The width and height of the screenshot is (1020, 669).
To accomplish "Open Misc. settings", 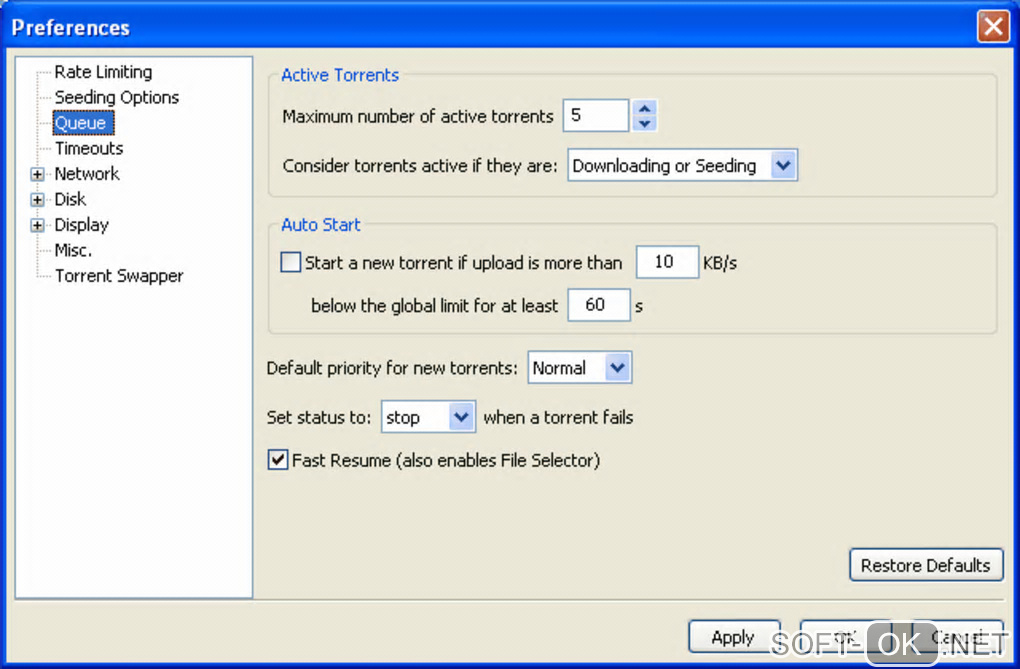I will [x=73, y=251].
